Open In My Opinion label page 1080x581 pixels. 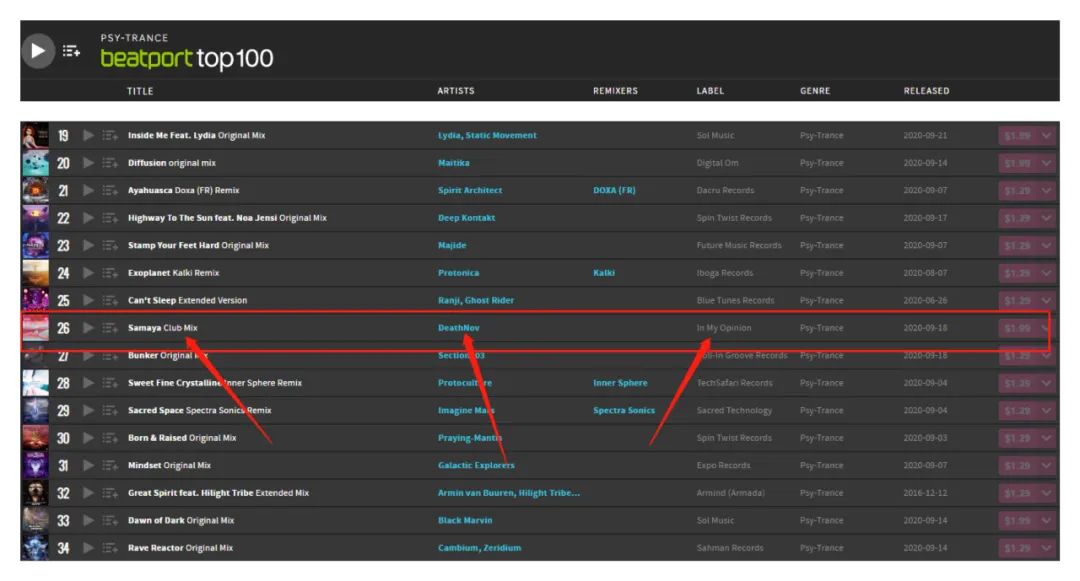pos(724,328)
